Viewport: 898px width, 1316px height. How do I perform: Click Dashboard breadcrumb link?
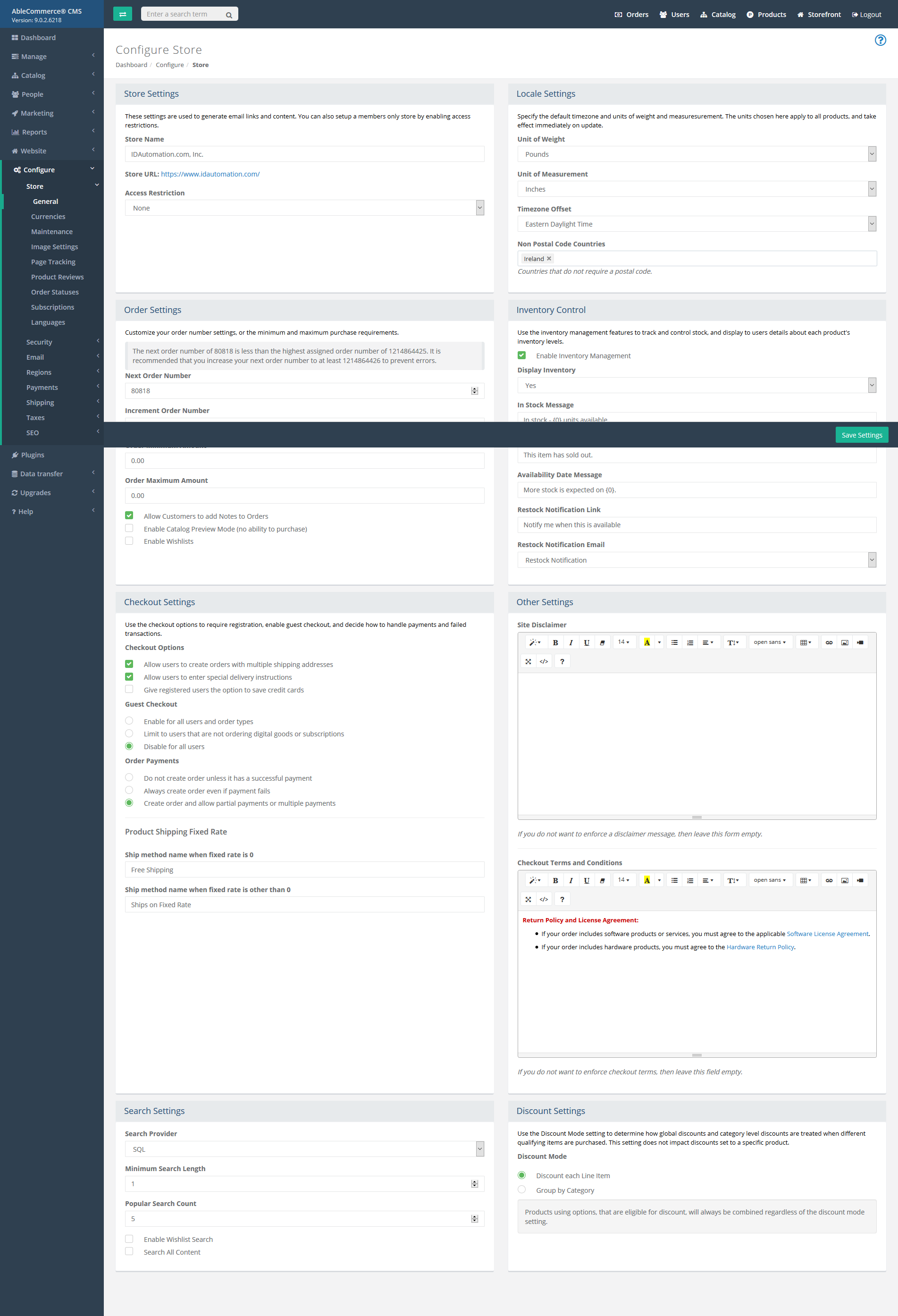pos(131,65)
